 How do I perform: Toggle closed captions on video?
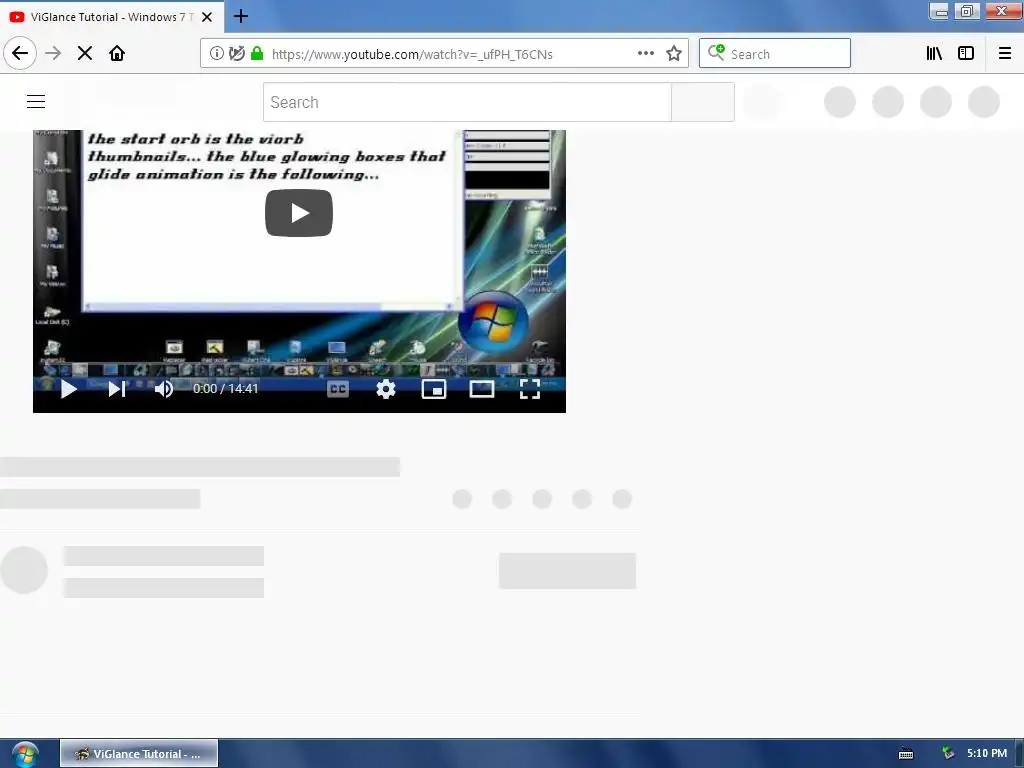coord(338,389)
